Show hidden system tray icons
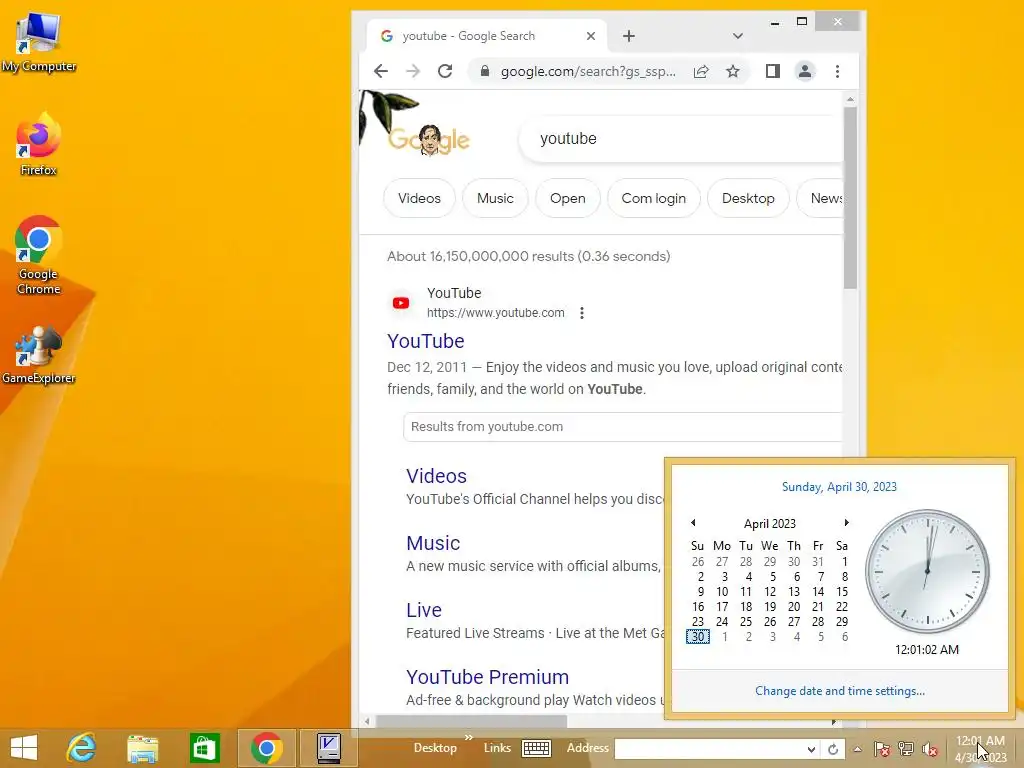 click(x=857, y=749)
